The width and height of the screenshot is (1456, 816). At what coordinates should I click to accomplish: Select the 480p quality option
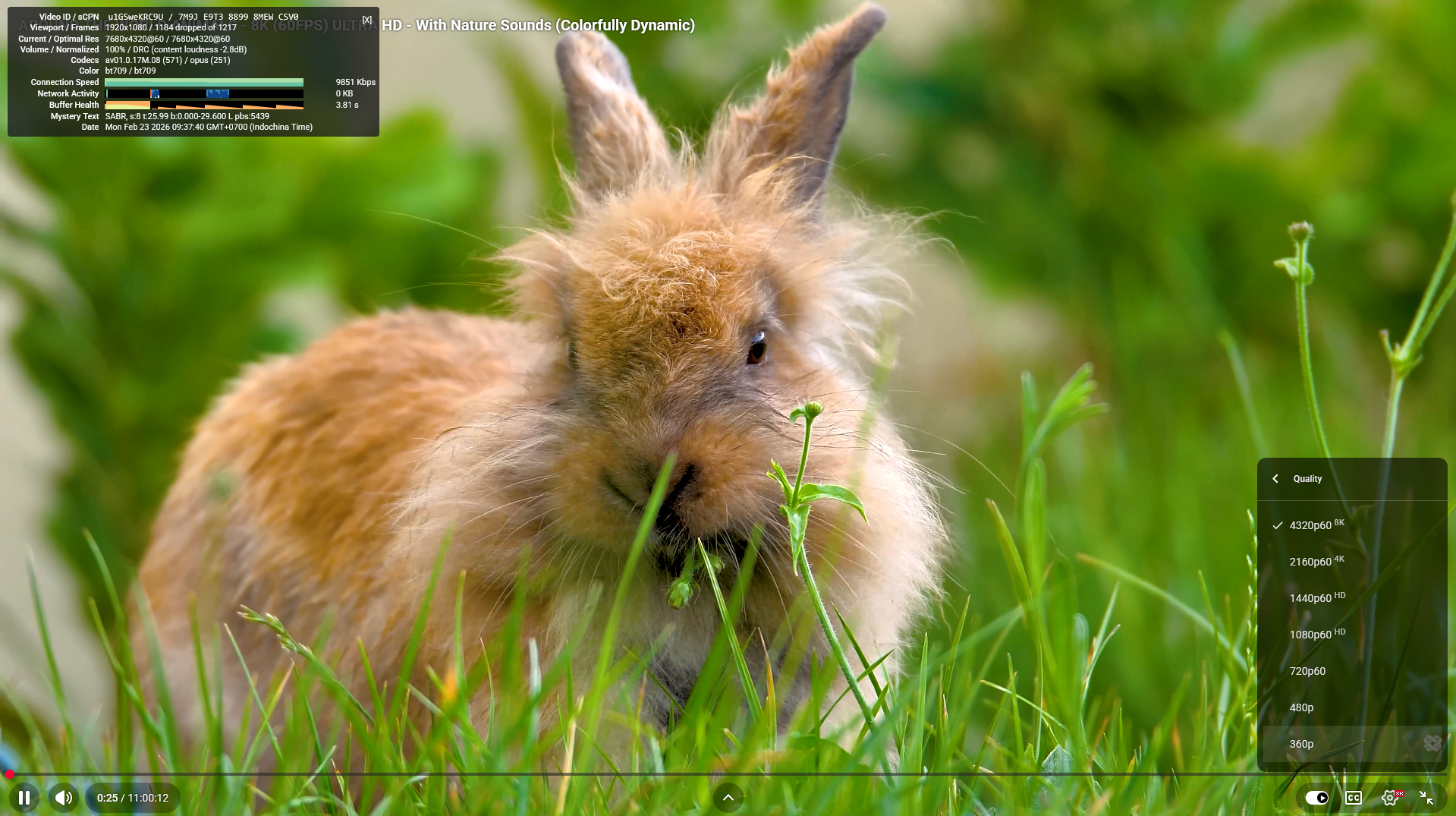1301,707
